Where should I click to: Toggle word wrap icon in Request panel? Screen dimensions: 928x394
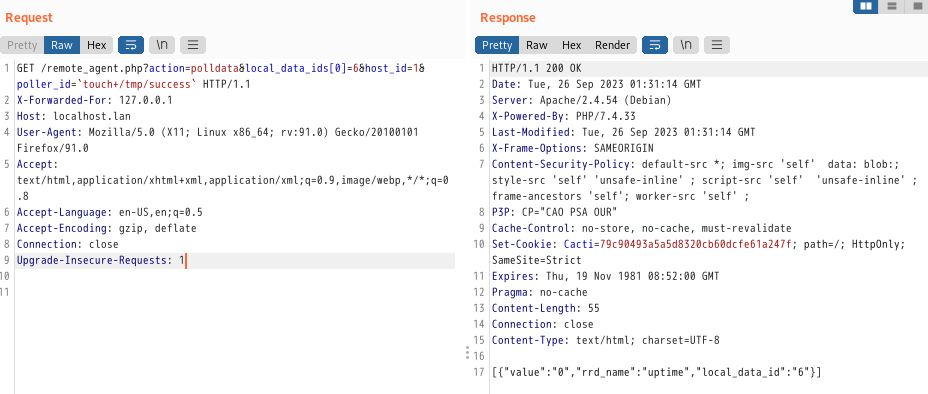[x=131, y=45]
